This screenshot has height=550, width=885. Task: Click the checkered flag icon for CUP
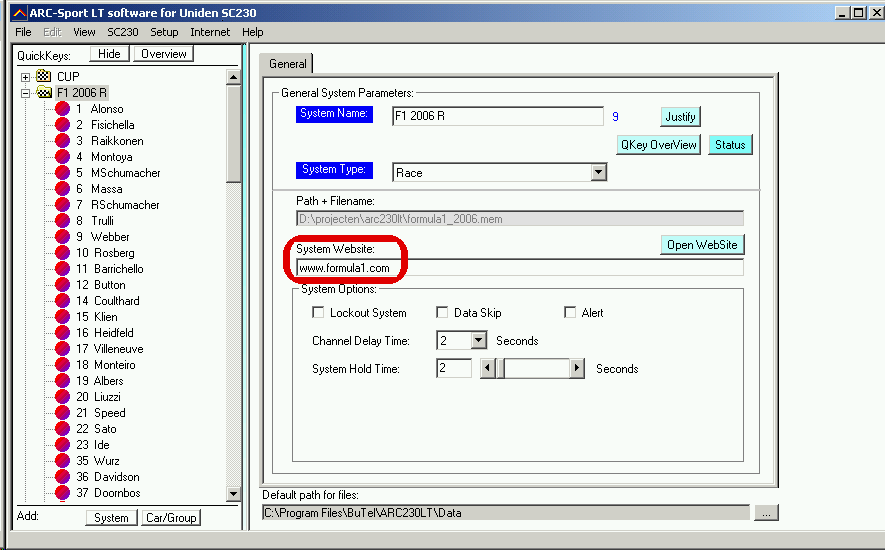tap(43, 76)
